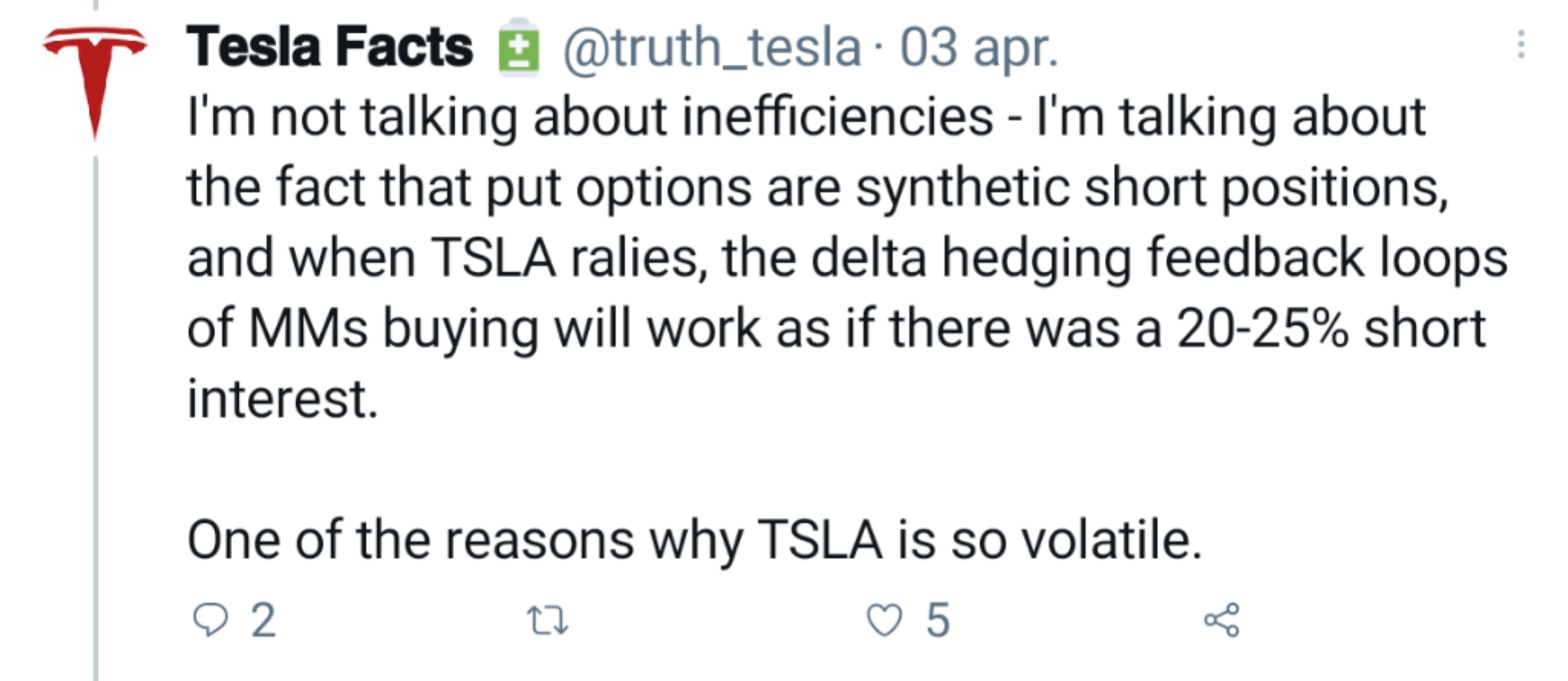Click the opening line about inefficiencies
This screenshot has height=681, width=1568.
(806, 117)
